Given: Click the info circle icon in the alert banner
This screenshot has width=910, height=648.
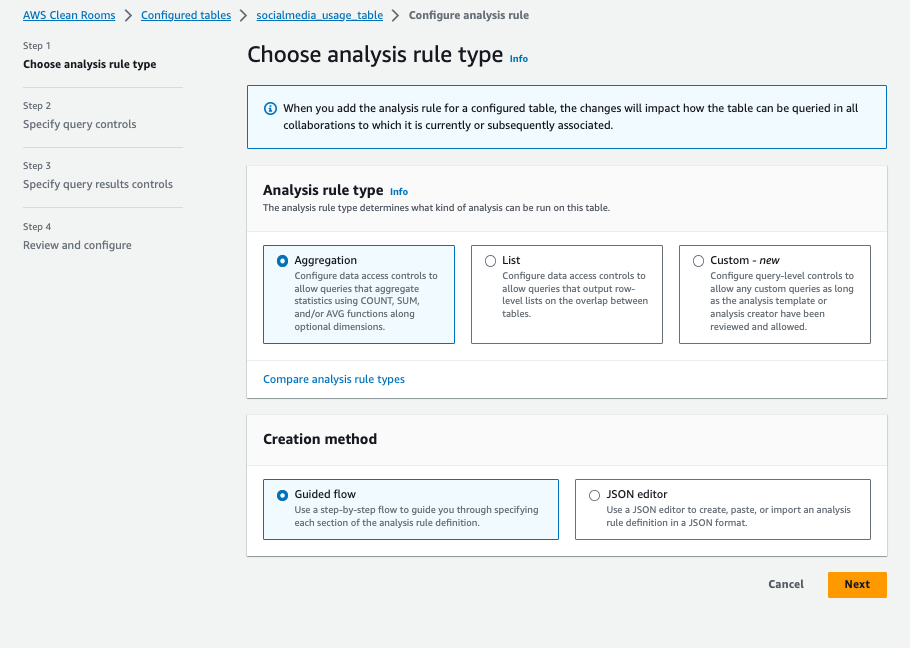Looking at the screenshot, I should 270,109.
